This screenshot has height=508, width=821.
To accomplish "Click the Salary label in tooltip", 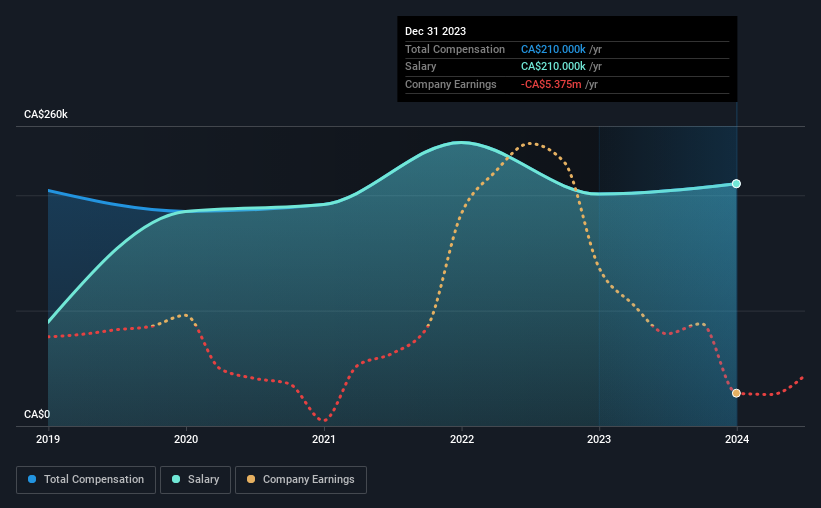I will coord(420,67).
